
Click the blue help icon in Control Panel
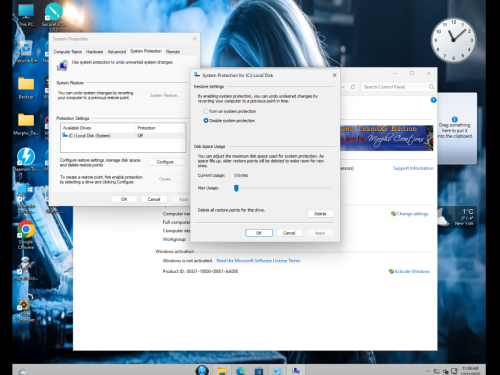click(x=433, y=100)
